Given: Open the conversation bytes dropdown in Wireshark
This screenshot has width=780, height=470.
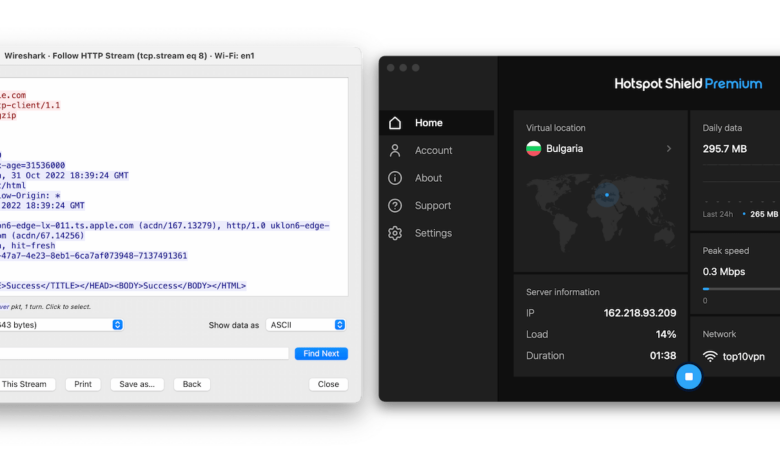Looking at the screenshot, I should (x=61, y=325).
